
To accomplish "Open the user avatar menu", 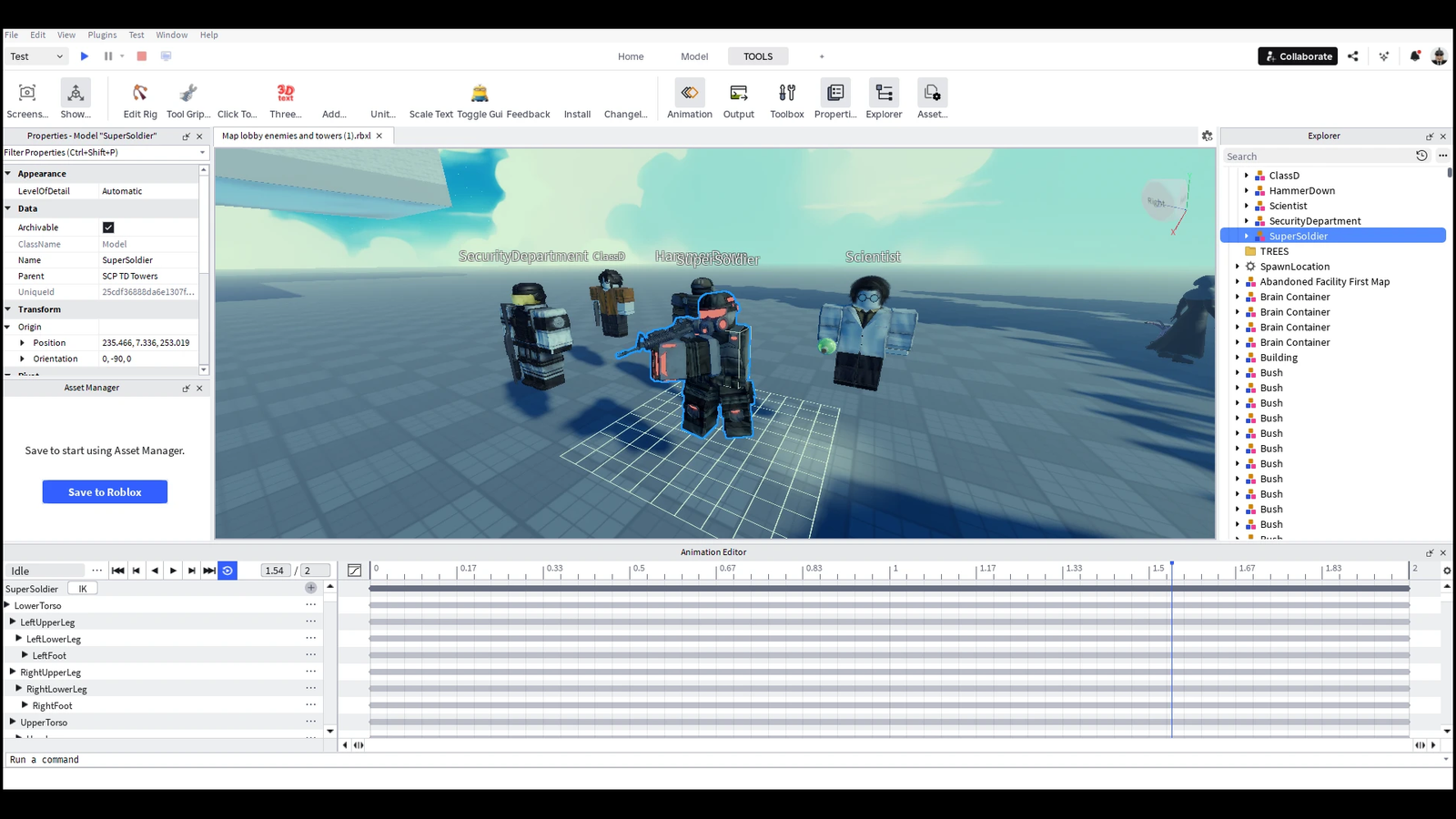I will [x=1439, y=56].
